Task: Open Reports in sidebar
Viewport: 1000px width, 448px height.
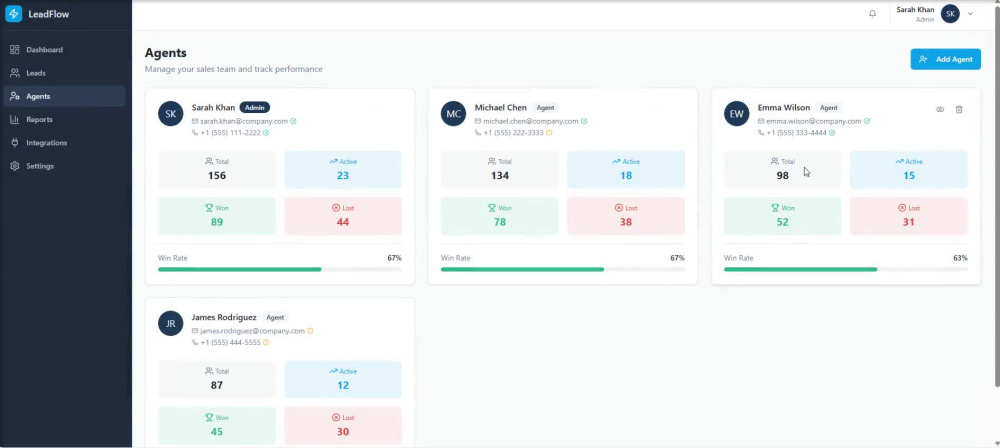Action: [x=64, y=119]
